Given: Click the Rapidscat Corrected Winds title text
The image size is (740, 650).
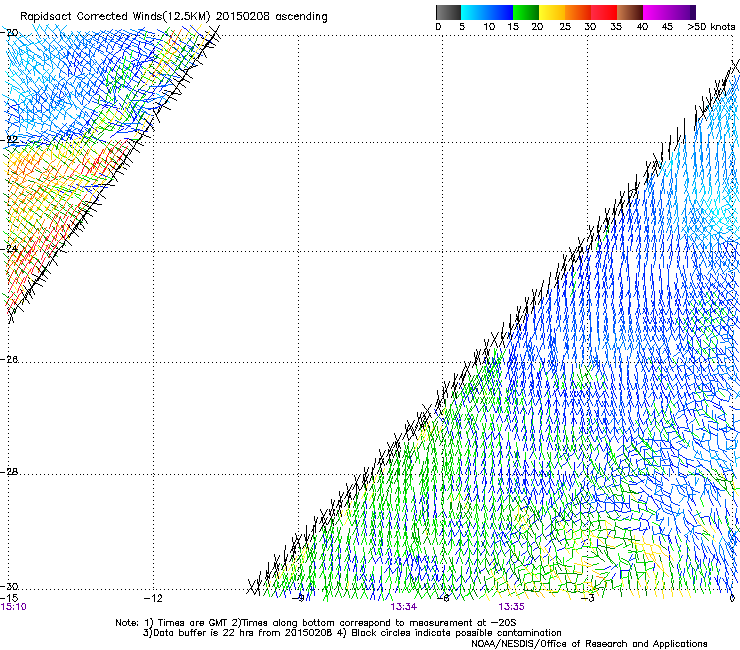Looking at the screenshot, I should 174,17.
